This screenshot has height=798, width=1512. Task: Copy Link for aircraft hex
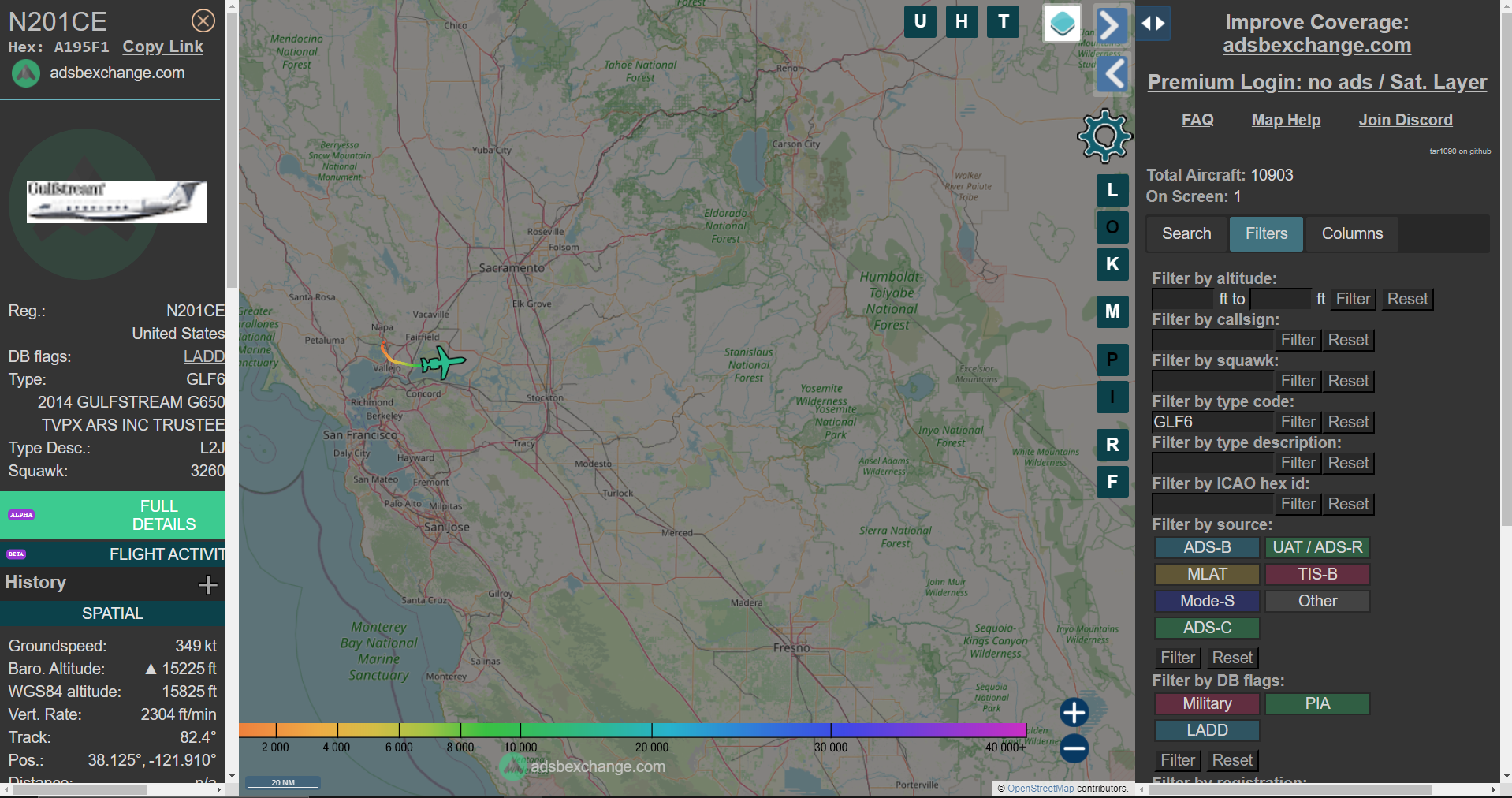[x=162, y=47]
